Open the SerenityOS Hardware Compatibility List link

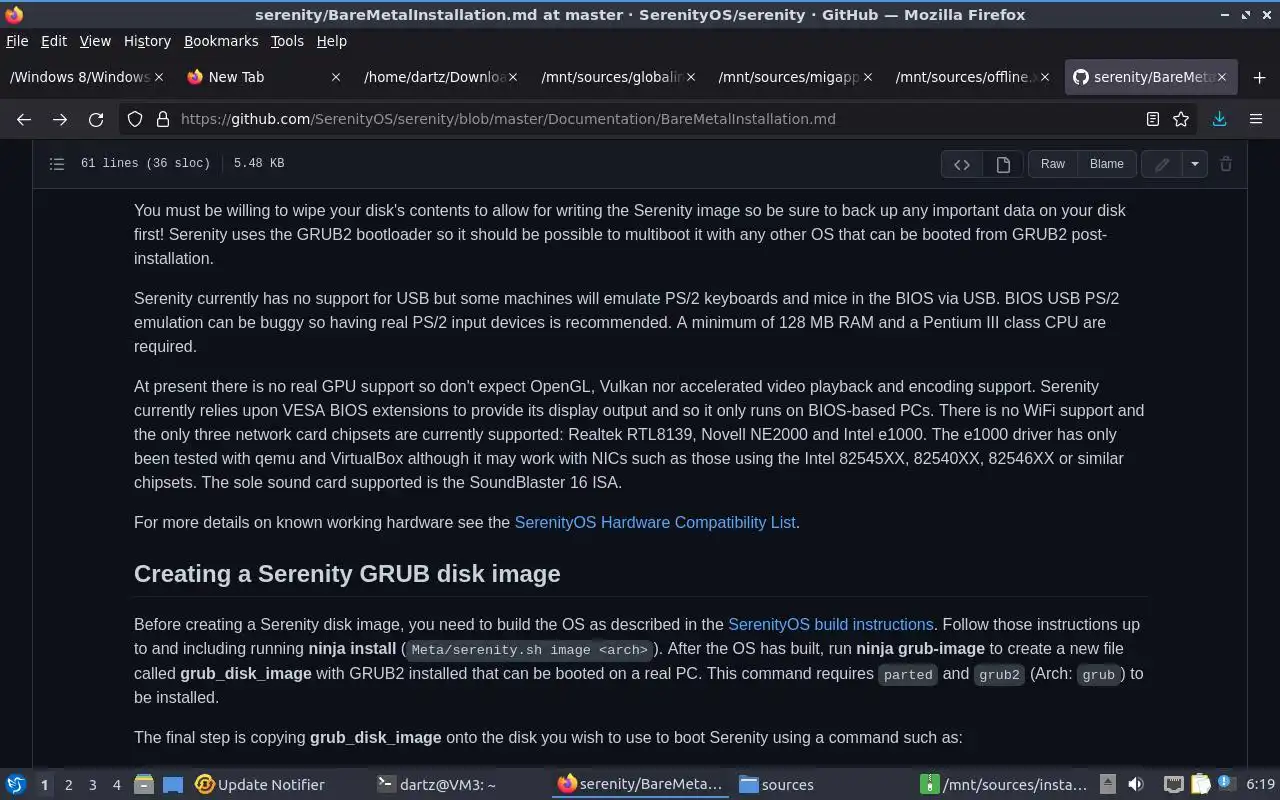[655, 522]
